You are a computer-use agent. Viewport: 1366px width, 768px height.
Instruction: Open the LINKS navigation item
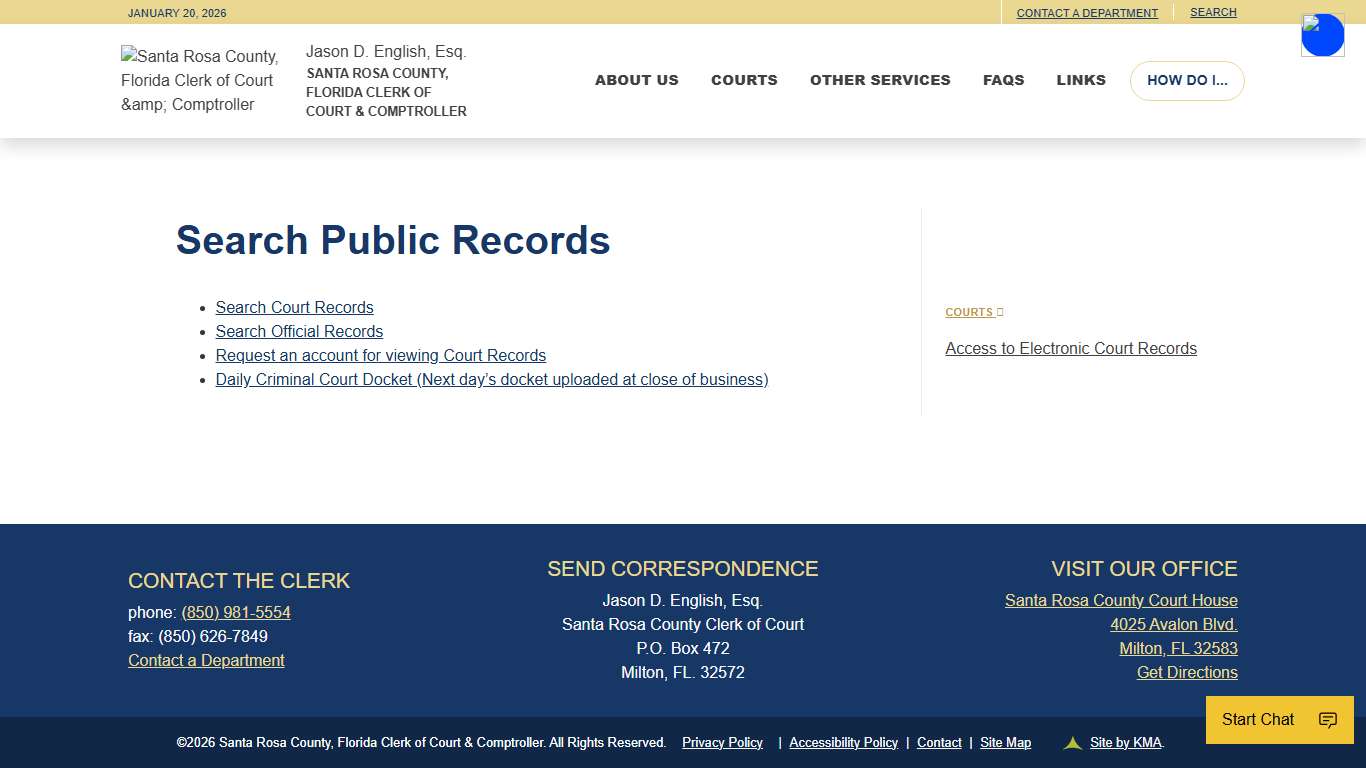point(1080,80)
